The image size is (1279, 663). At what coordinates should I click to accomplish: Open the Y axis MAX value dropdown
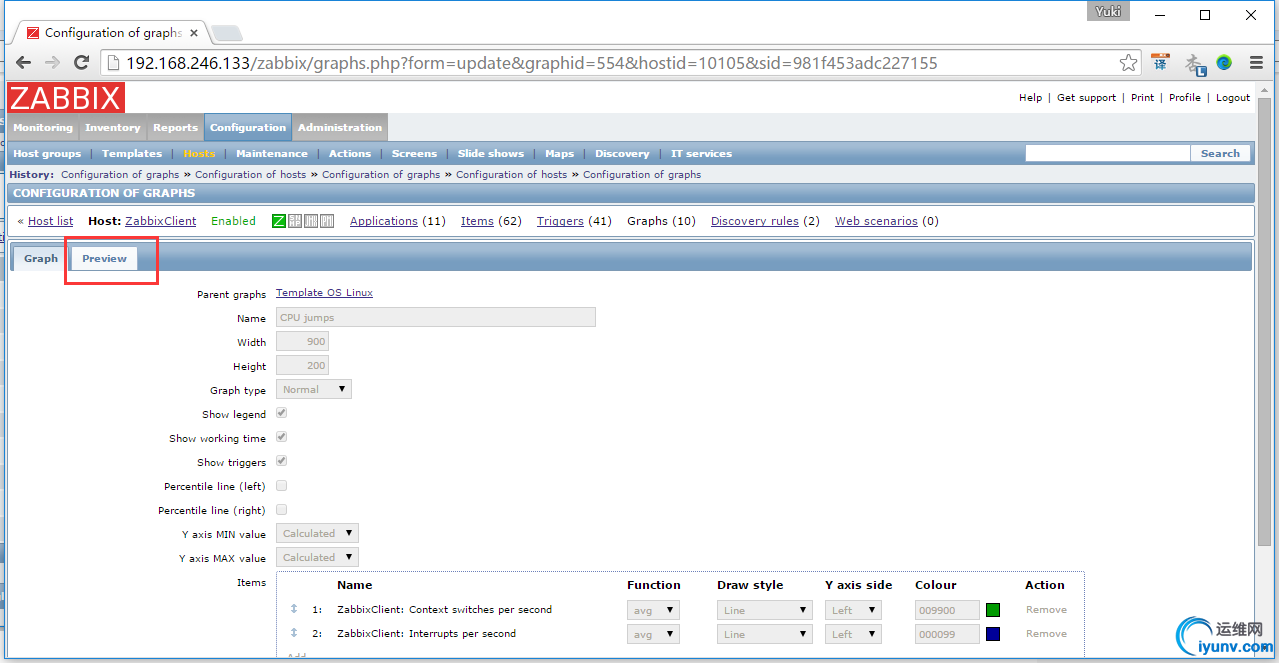[317, 557]
